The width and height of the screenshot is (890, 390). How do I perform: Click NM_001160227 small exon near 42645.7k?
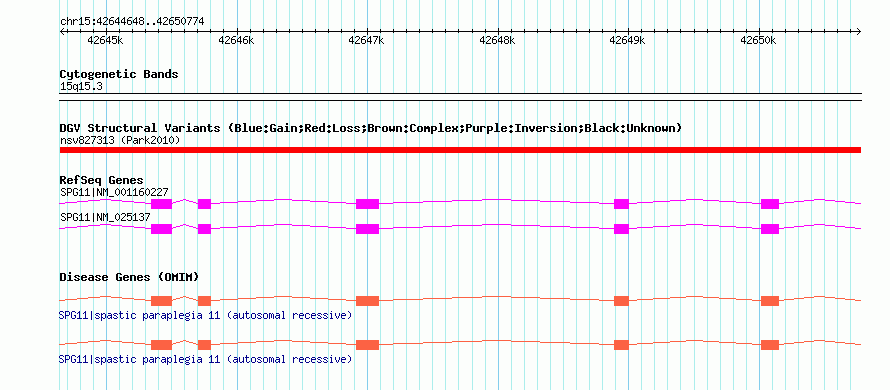(204, 204)
